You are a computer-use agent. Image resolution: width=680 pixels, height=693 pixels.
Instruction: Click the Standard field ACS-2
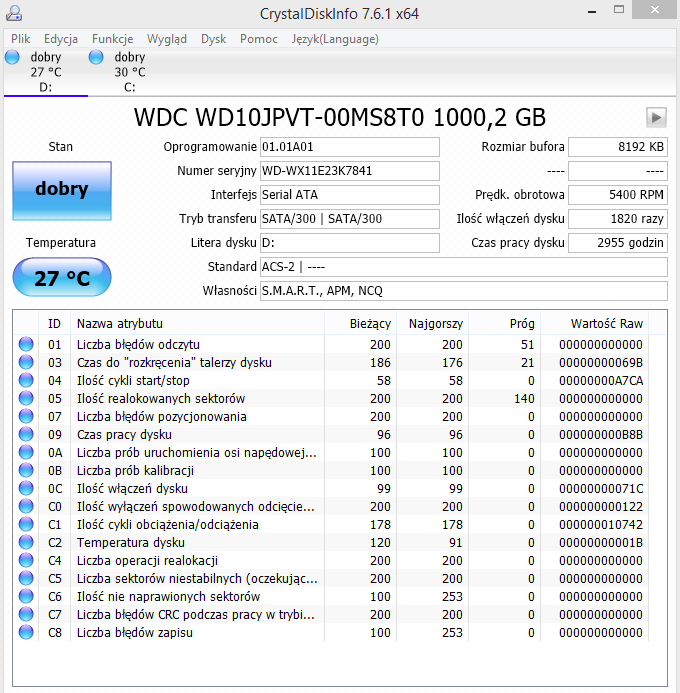[x=463, y=267]
